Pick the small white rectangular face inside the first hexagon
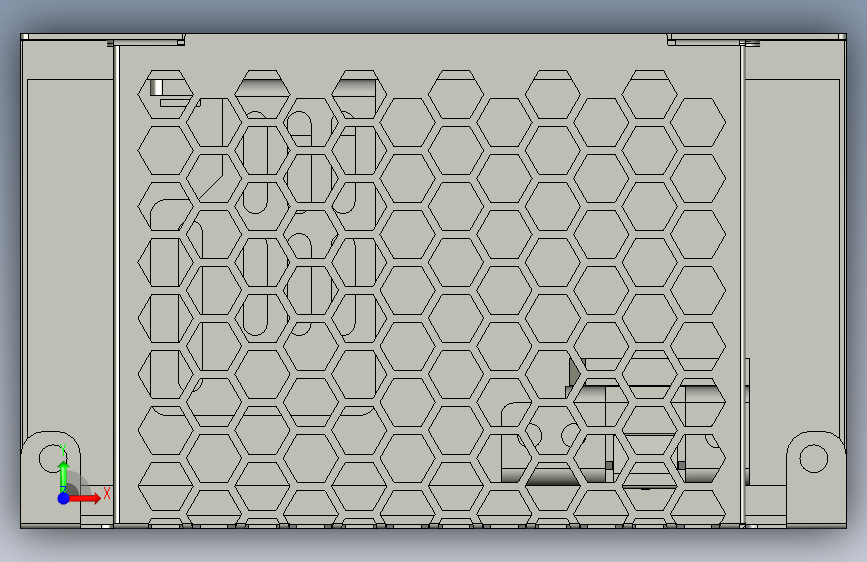This screenshot has width=867, height=562. tap(156, 87)
